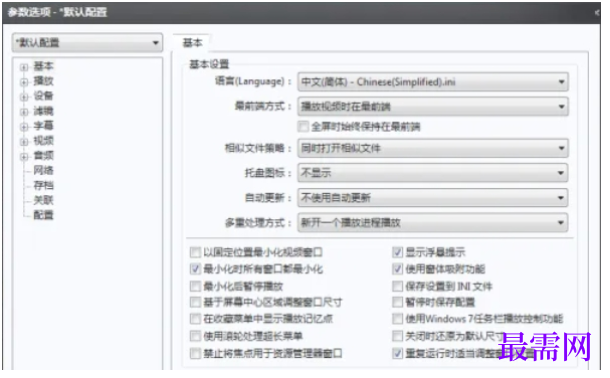Switch to the 基本 tab
The width and height of the screenshot is (610, 378).
pos(192,42)
